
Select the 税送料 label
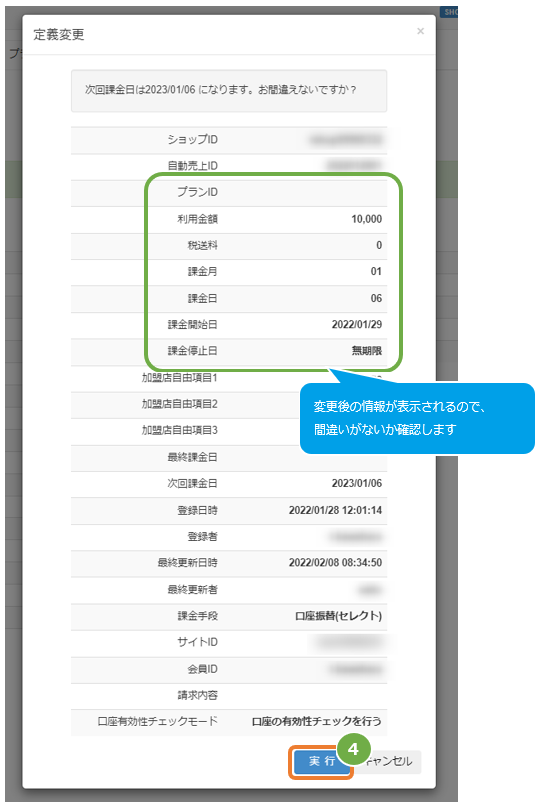(x=203, y=245)
